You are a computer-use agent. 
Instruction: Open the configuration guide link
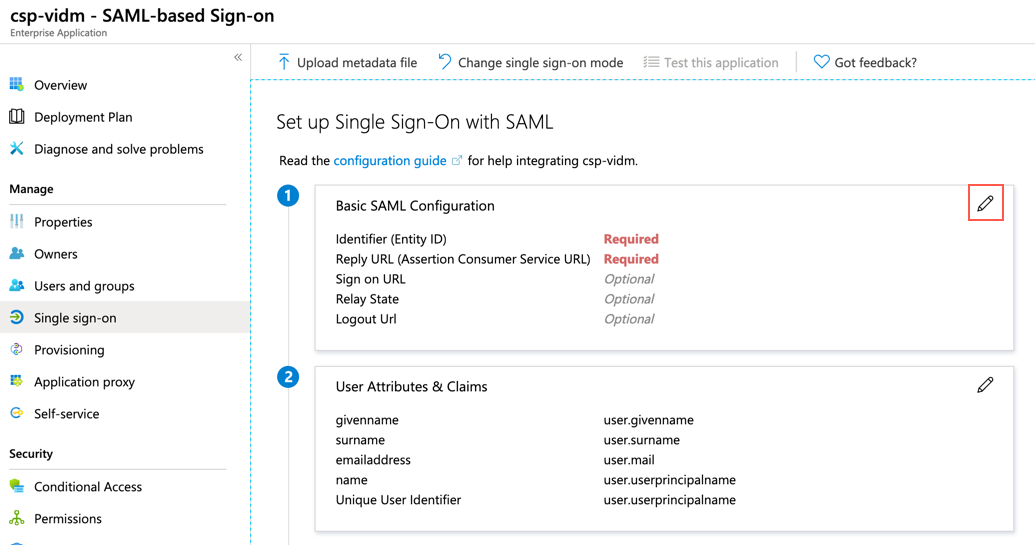[x=390, y=160]
